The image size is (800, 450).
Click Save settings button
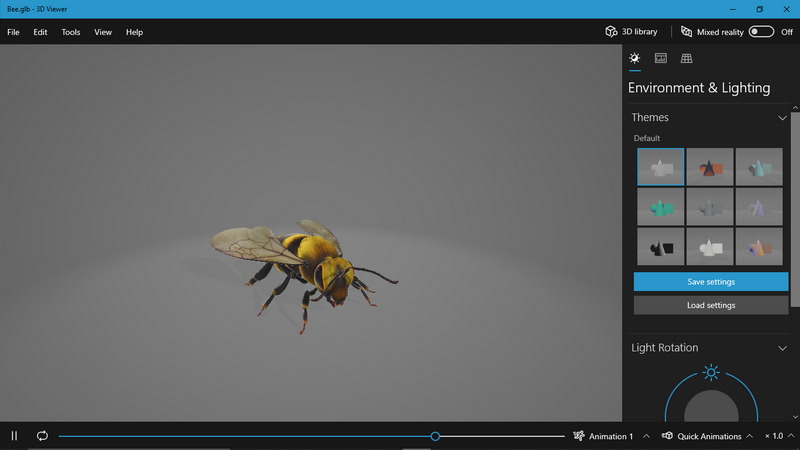711,282
